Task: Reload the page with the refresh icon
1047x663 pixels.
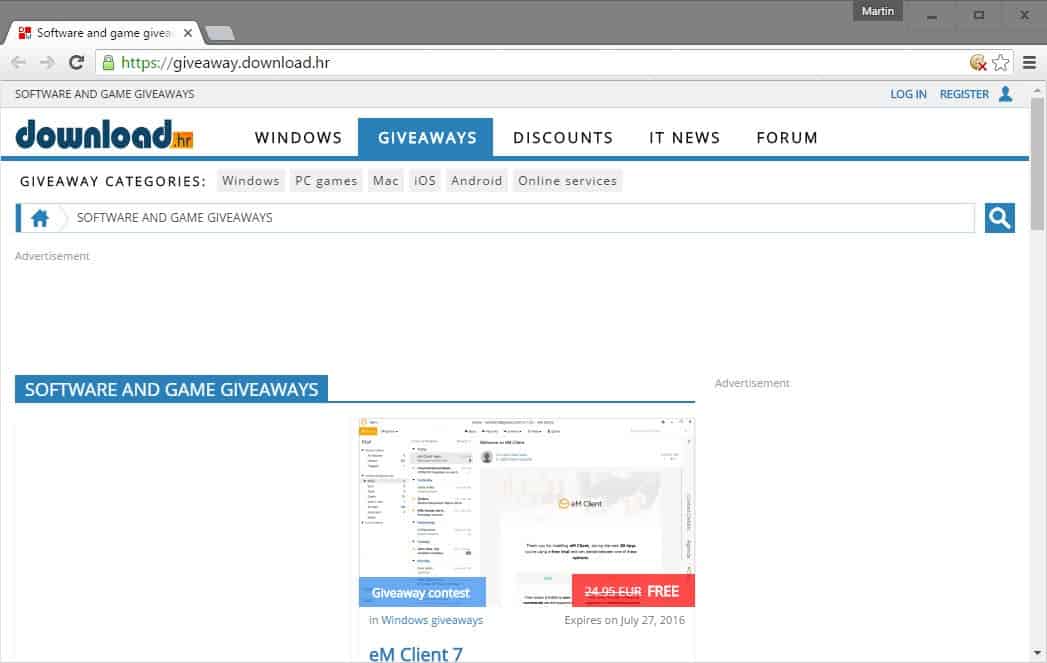Action: tap(76, 63)
